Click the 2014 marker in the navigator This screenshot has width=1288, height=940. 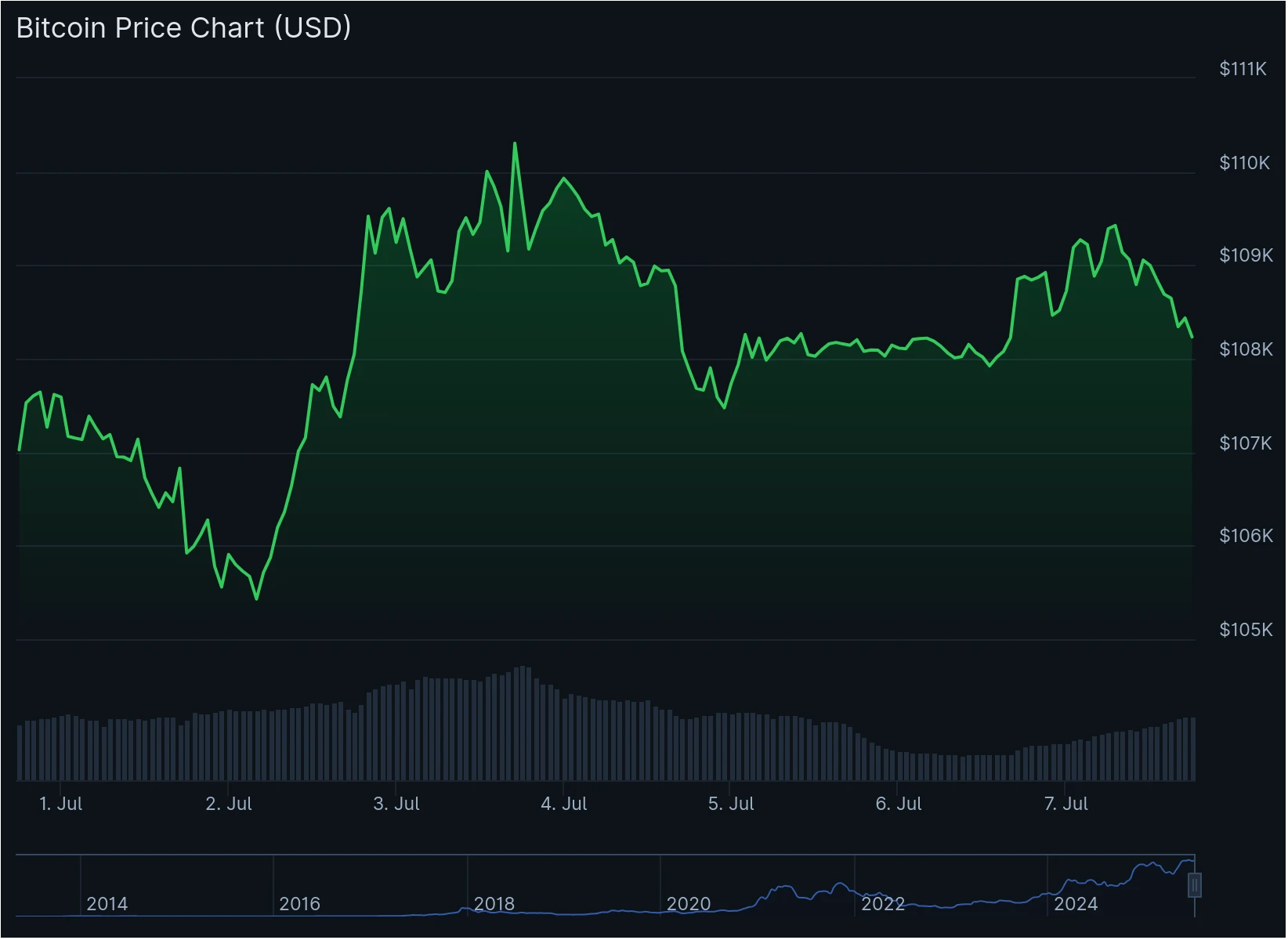coord(107,904)
